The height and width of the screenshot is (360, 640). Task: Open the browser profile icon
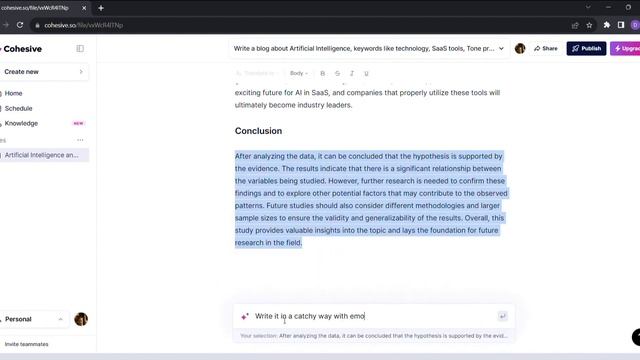(635, 25)
